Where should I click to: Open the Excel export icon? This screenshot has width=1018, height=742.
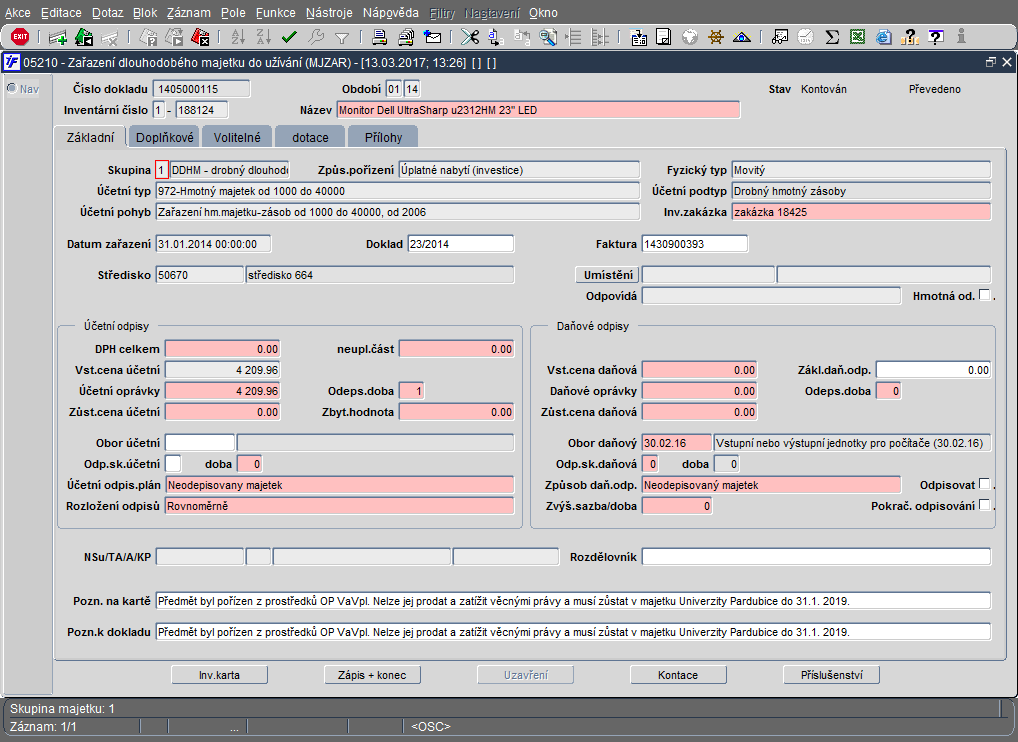pyautogui.click(x=857, y=38)
